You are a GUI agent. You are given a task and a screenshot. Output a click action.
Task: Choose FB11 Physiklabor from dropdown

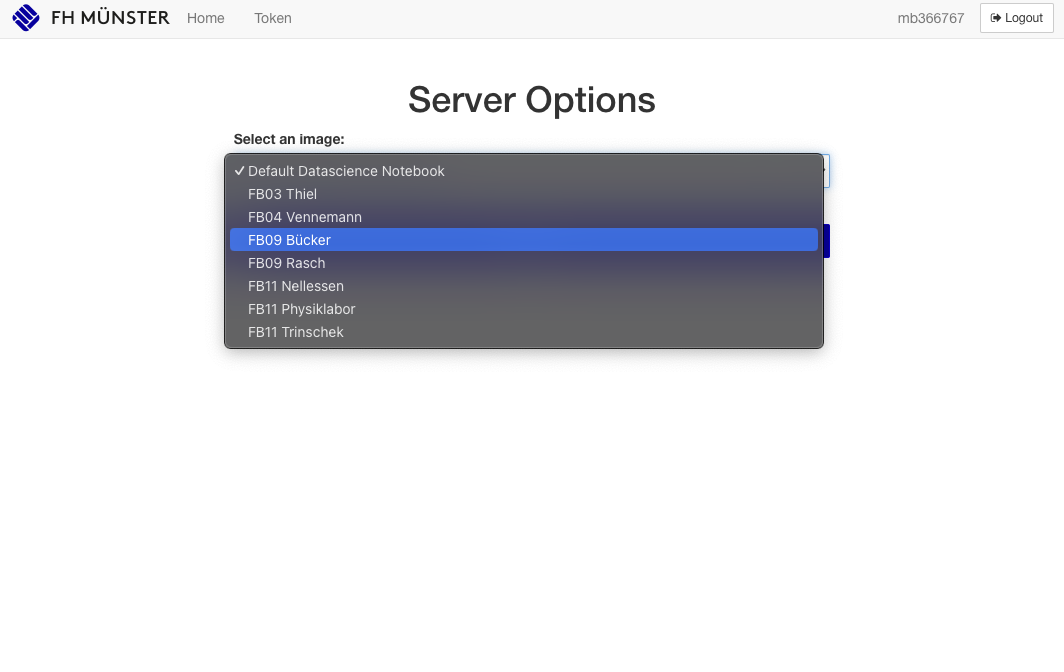[x=301, y=309]
